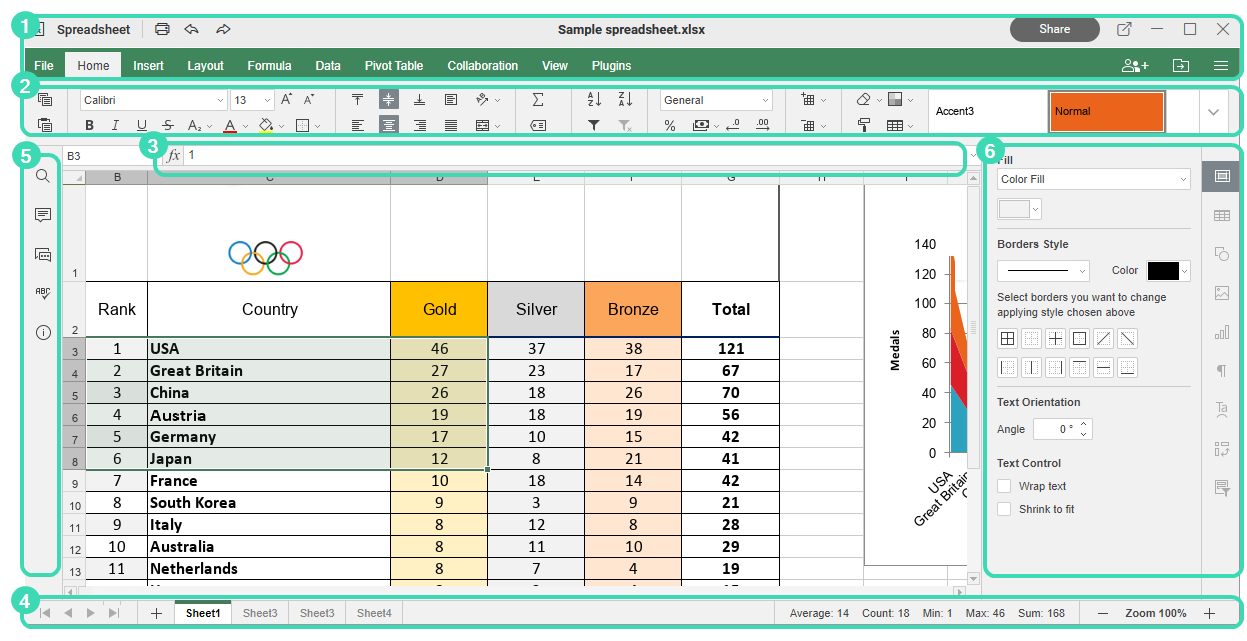Screen dimensions: 1247x641
Task: Expand the formula bar
Action: [972, 156]
